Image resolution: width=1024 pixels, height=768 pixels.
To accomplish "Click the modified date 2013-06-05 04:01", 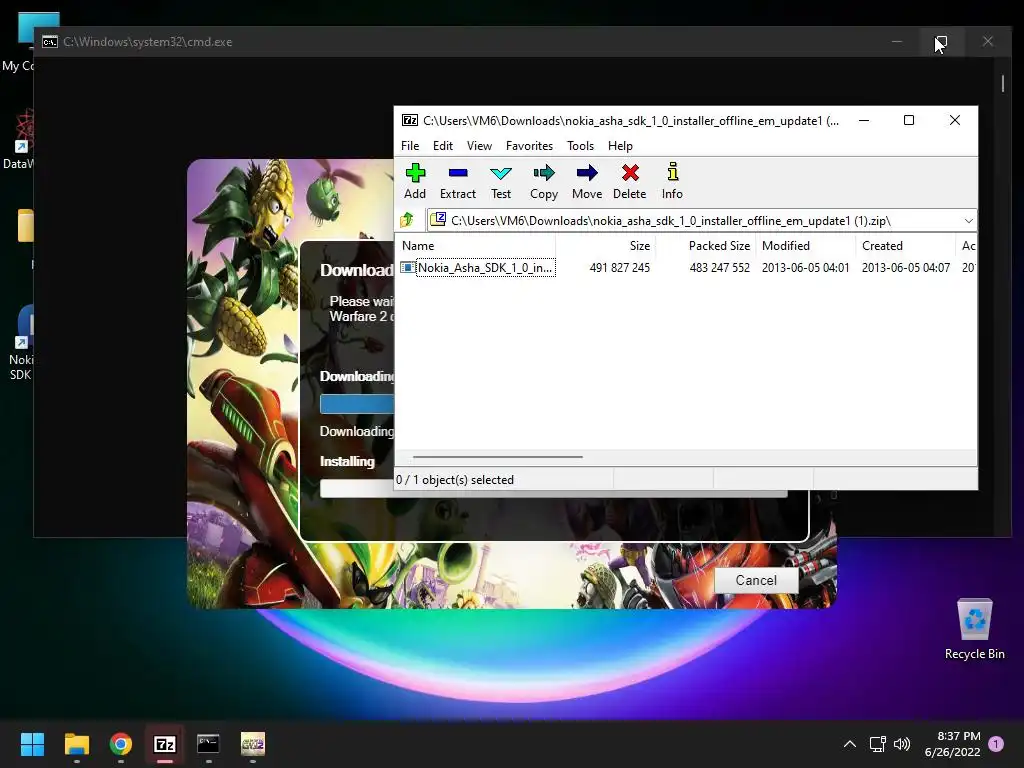I will [x=805, y=267].
